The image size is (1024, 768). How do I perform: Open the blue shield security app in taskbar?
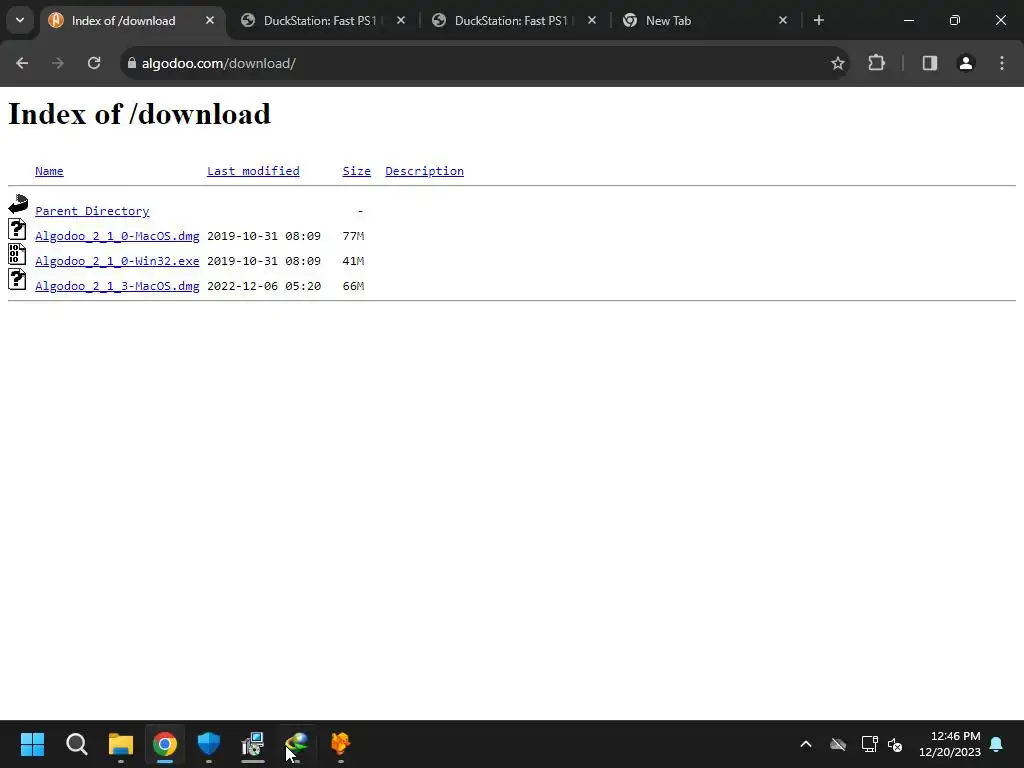(209, 744)
